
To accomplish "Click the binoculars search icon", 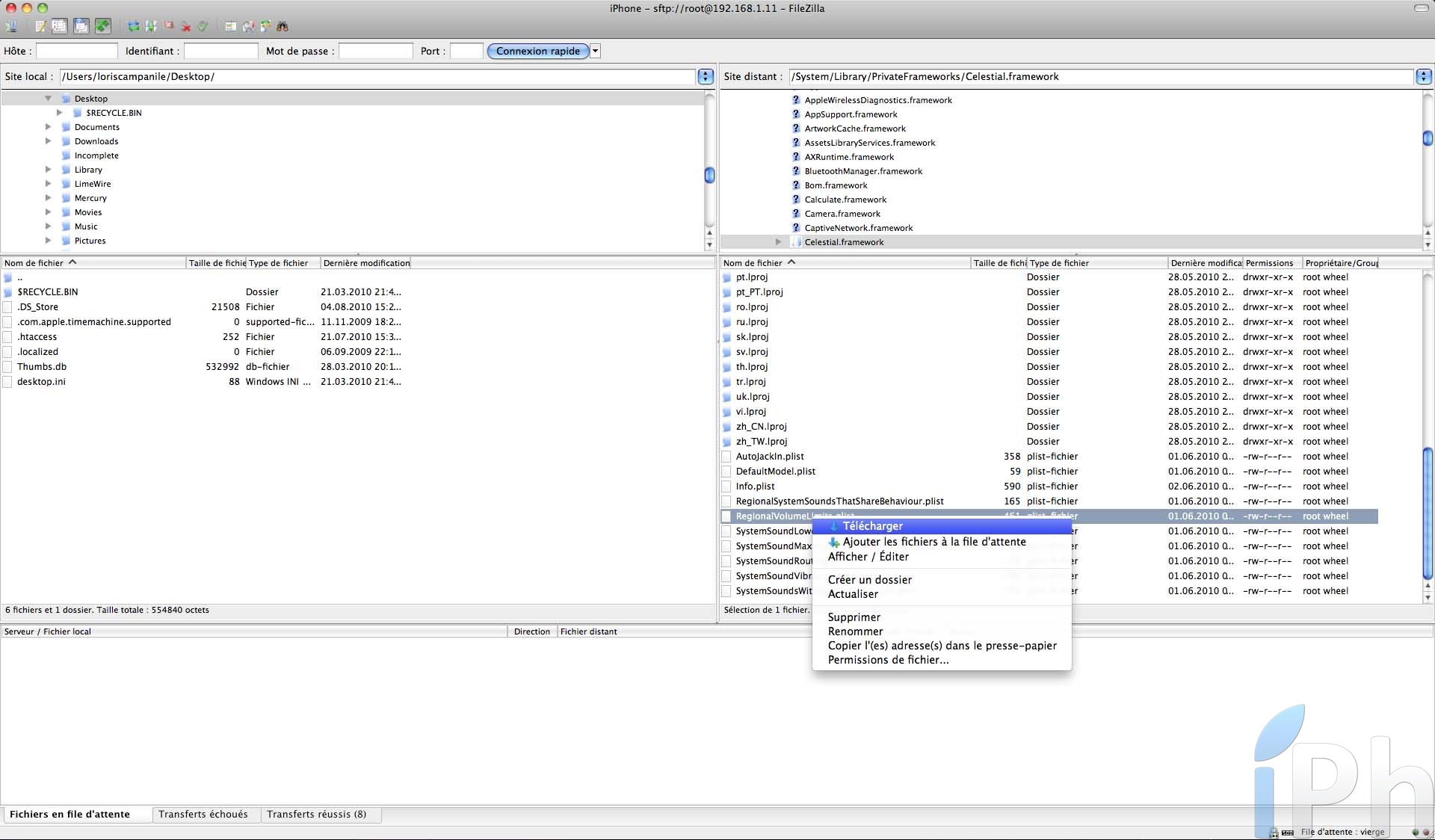I will coord(283,27).
